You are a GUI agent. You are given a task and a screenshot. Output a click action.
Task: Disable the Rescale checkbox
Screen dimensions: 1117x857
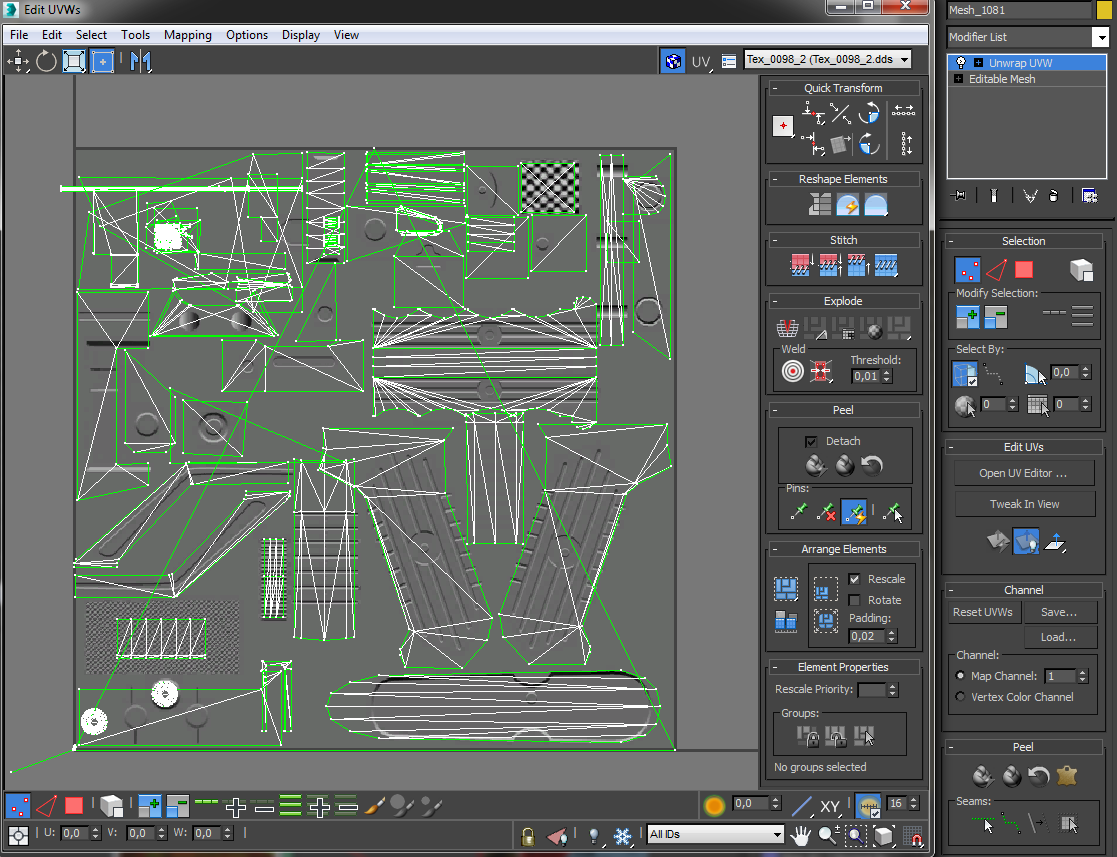(854, 579)
